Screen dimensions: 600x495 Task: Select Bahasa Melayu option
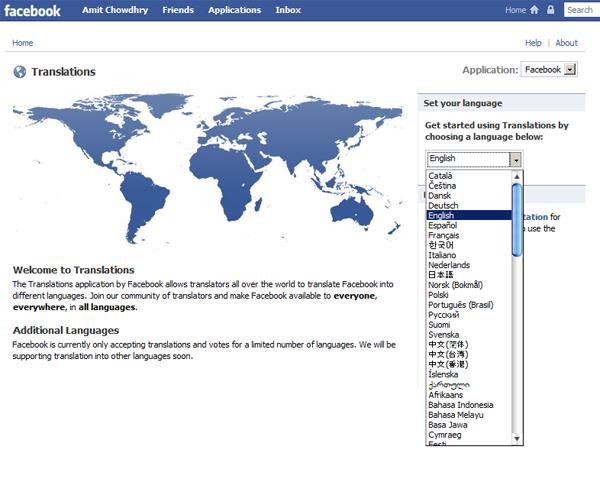coord(469,415)
